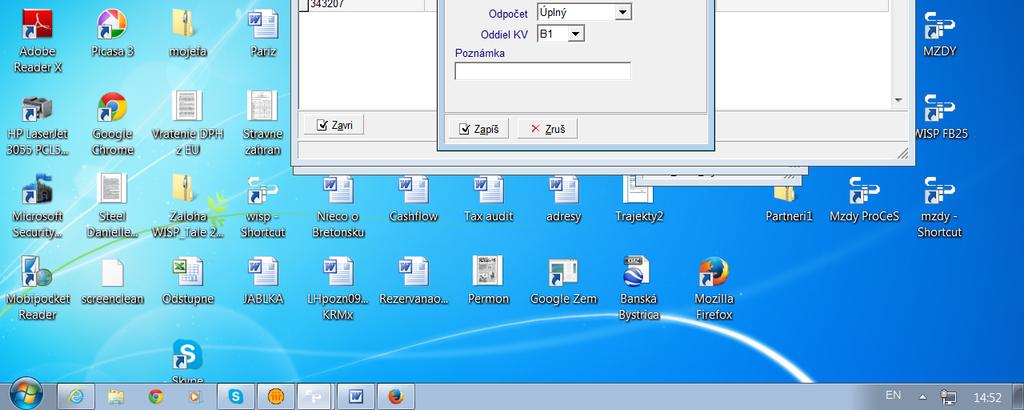The height and width of the screenshot is (410, 1024).
Task: Switch to Skype on the taskbar
Action: (235, 396)
